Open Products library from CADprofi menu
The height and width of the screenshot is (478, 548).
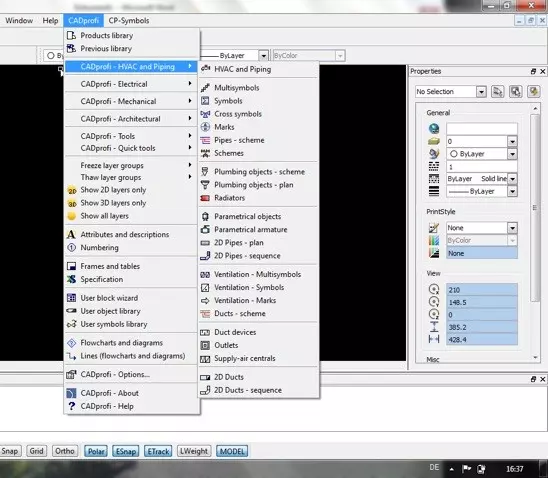click(107, 36)
